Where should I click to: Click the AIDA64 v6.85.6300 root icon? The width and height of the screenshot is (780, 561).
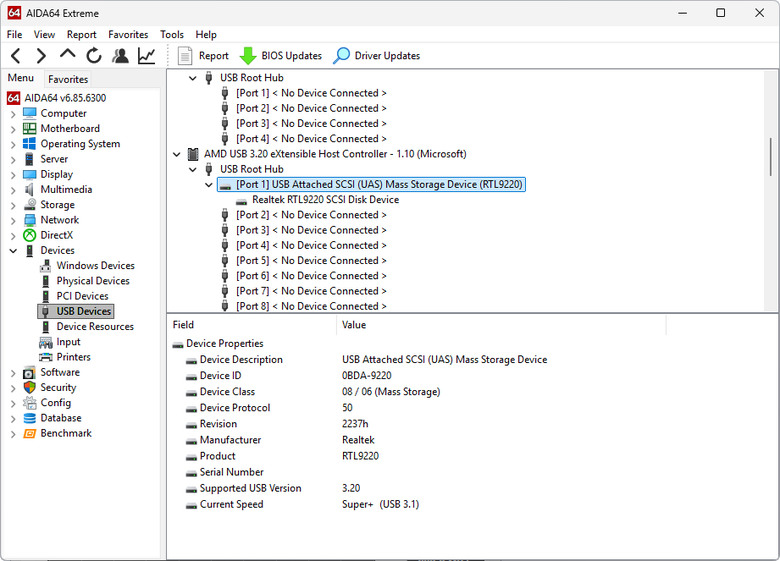tap(14, 98)
